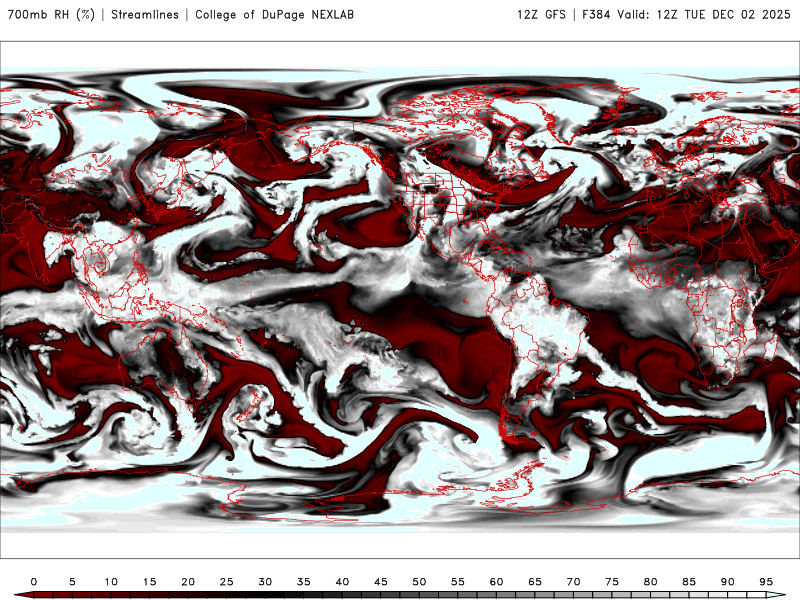Click "College of DuPage NEXLAB" header text
The width and height of the screenshot is (800, 600).
(274, 14)
